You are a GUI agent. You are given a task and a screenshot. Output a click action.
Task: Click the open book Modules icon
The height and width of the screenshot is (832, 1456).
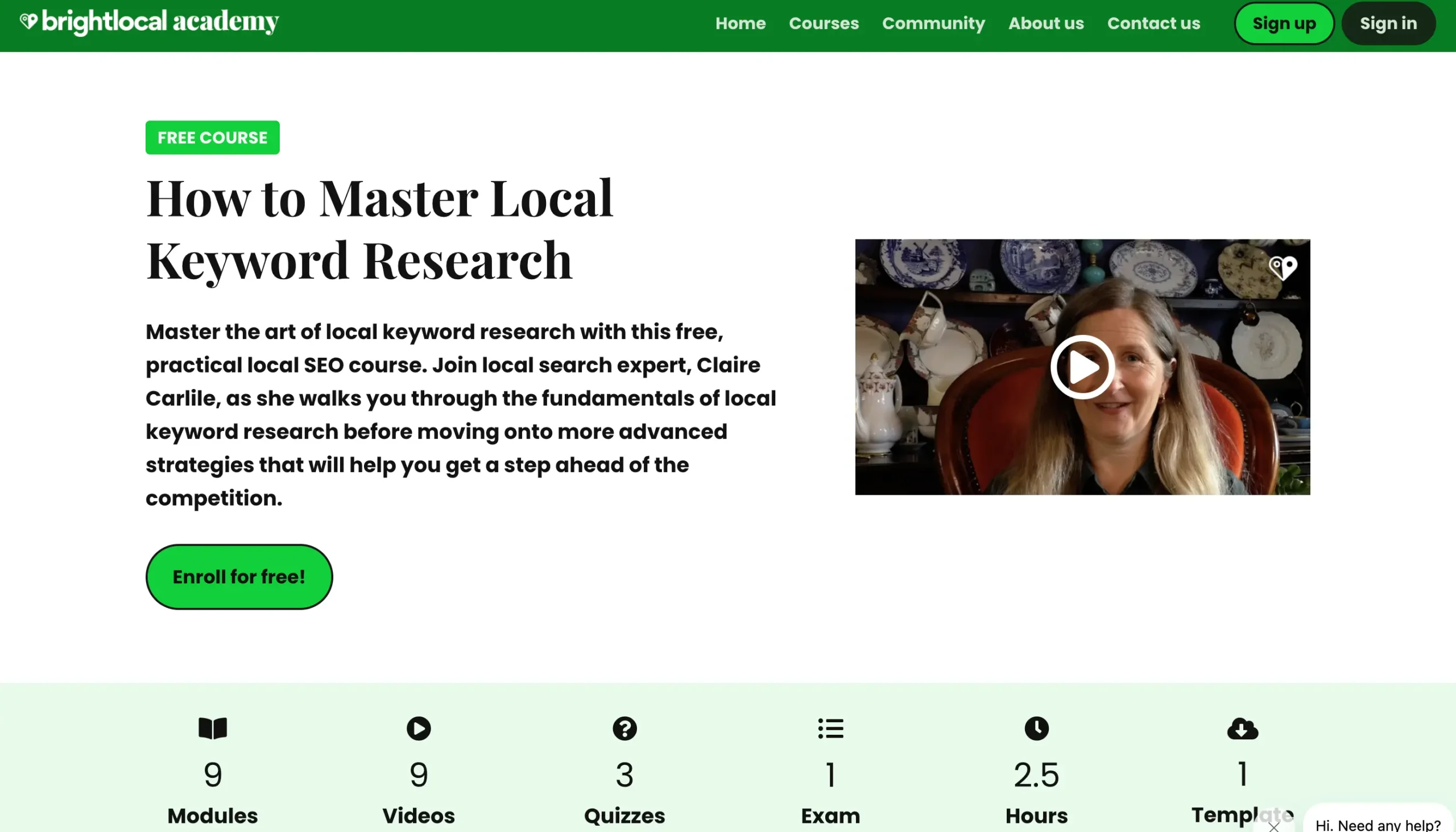click(x=213, y=728)
